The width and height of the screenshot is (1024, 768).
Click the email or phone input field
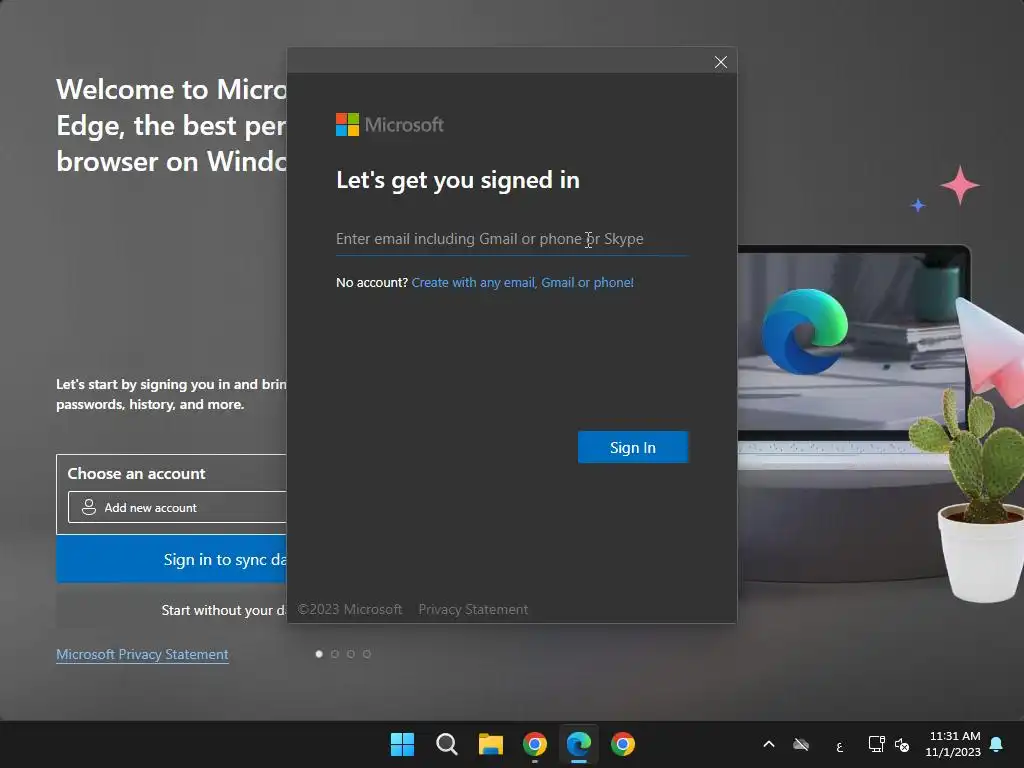click(x=511, y=239)
